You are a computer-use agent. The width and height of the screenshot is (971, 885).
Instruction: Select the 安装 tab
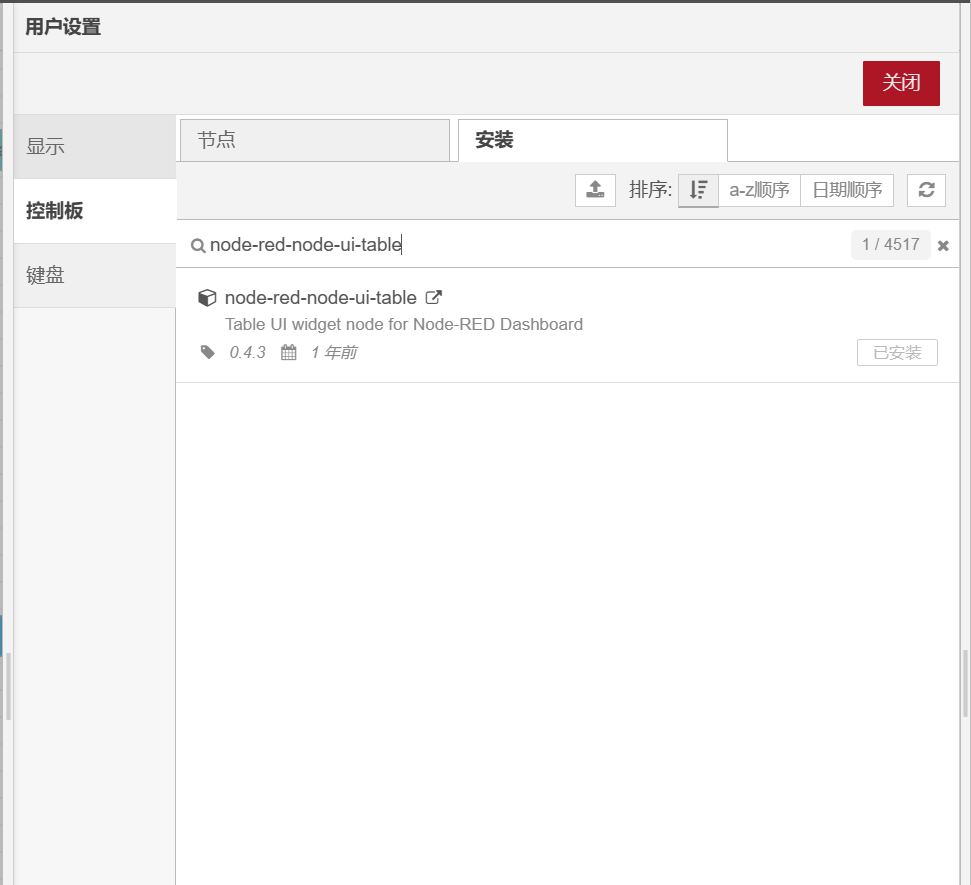(592, 140)
